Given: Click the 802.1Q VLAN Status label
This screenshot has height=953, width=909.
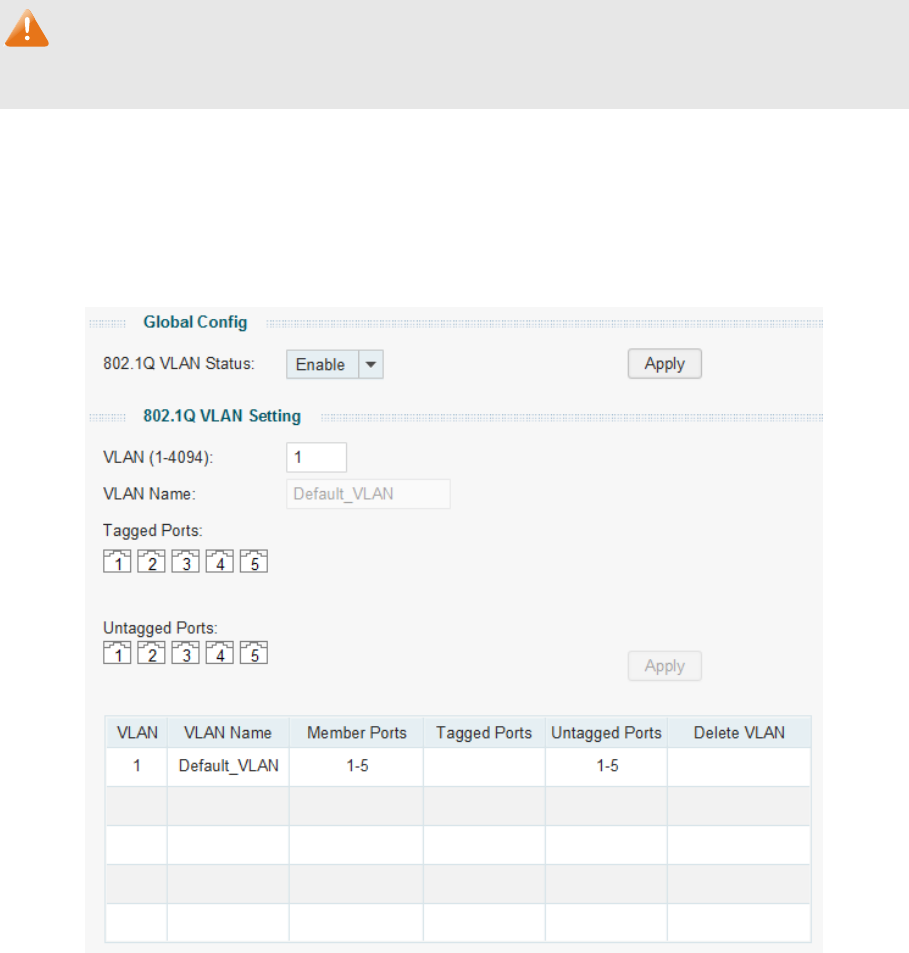Looking at the screenshot, I should tap(179, 363).
